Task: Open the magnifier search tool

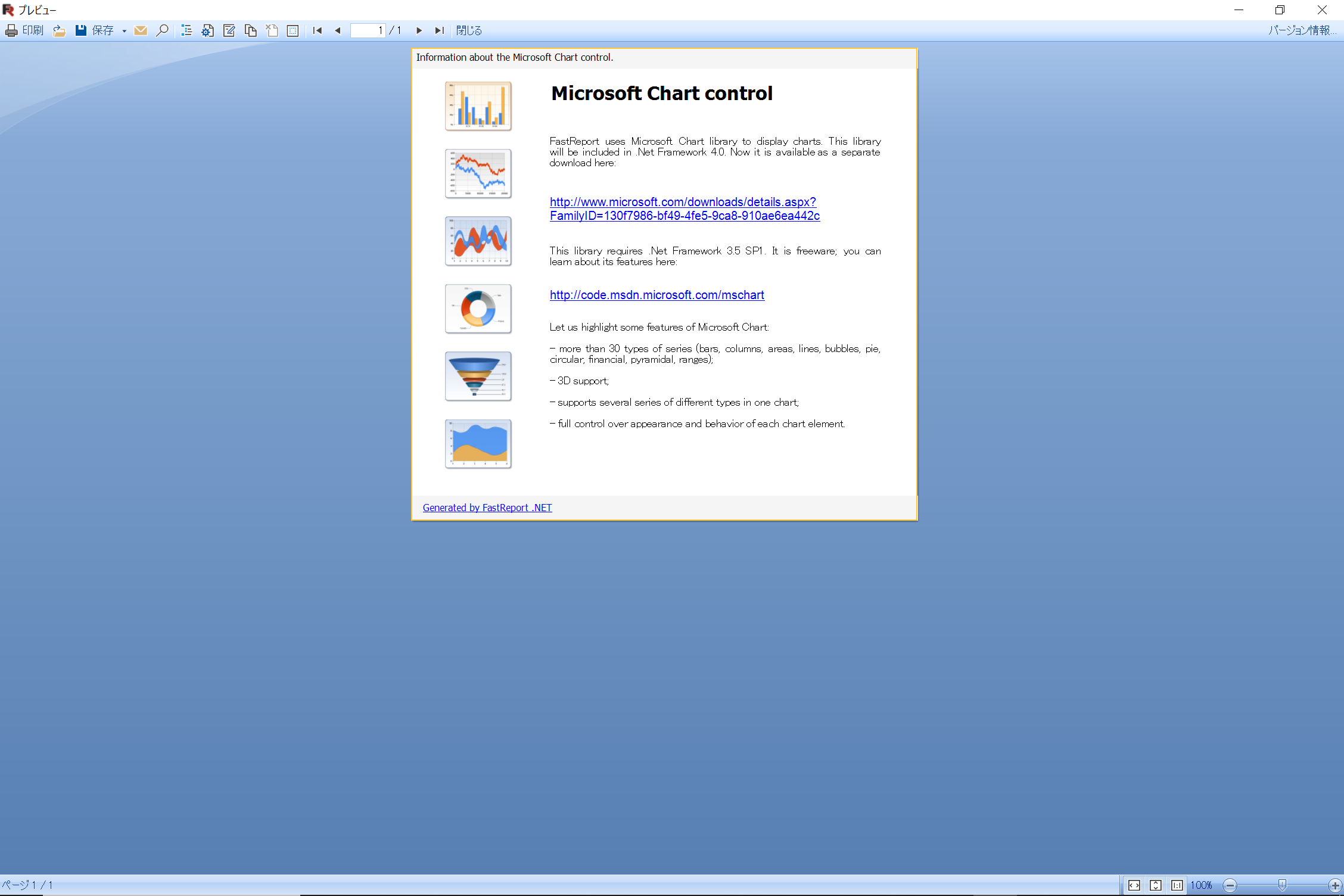Action: (x=162, y=30)
